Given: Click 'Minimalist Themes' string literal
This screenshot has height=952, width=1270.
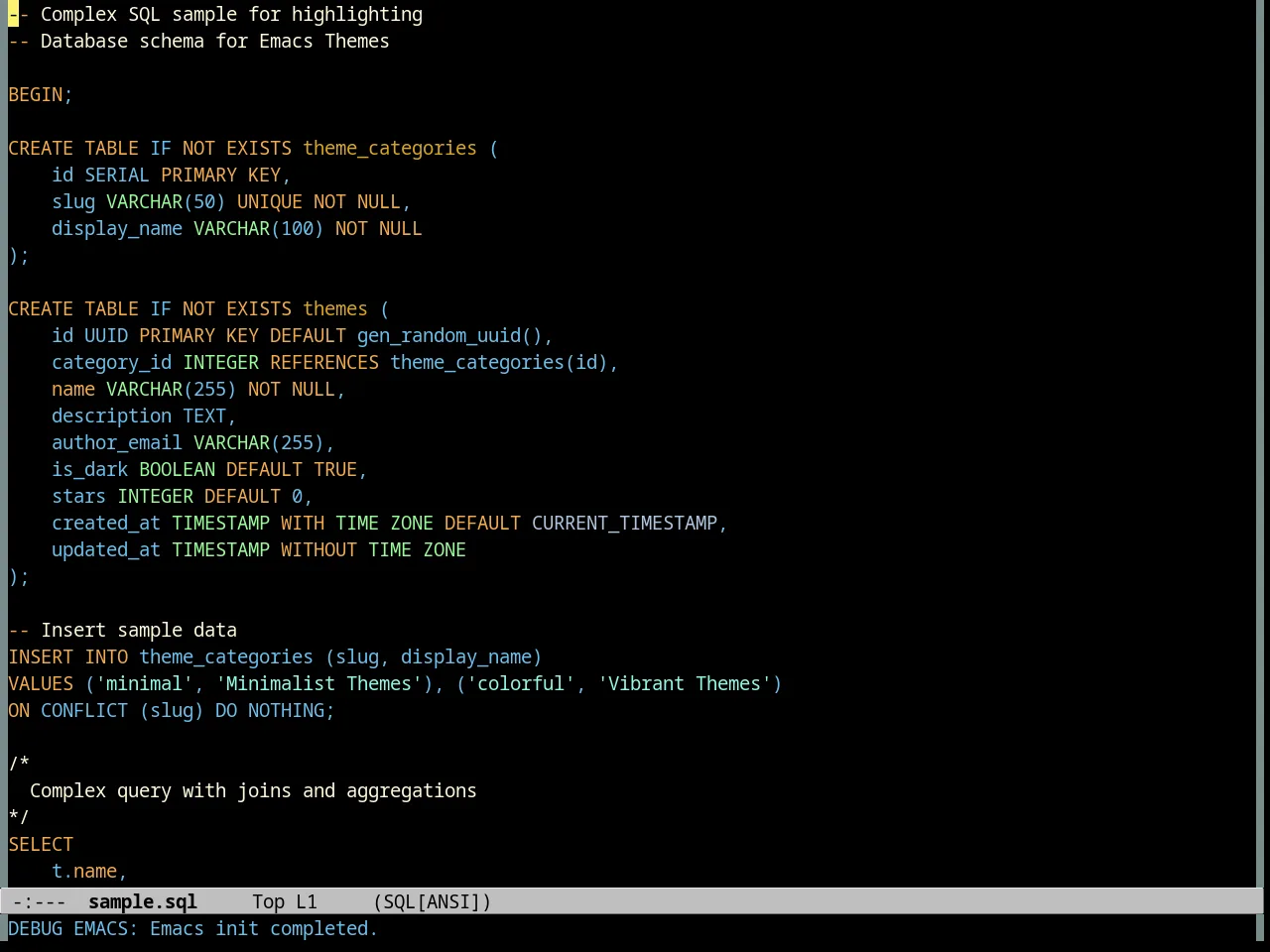Looking at the screenshot, I should tap(318, 683).
